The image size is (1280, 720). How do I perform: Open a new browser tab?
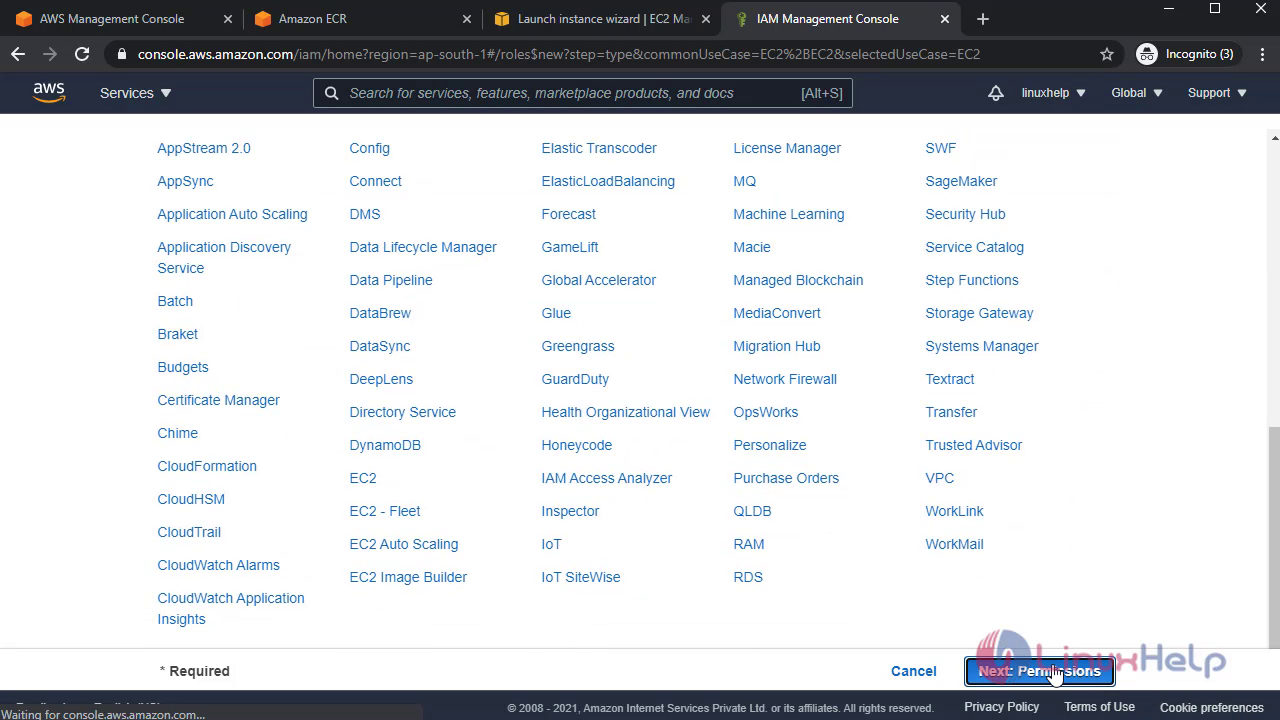[x=982, y=19]
